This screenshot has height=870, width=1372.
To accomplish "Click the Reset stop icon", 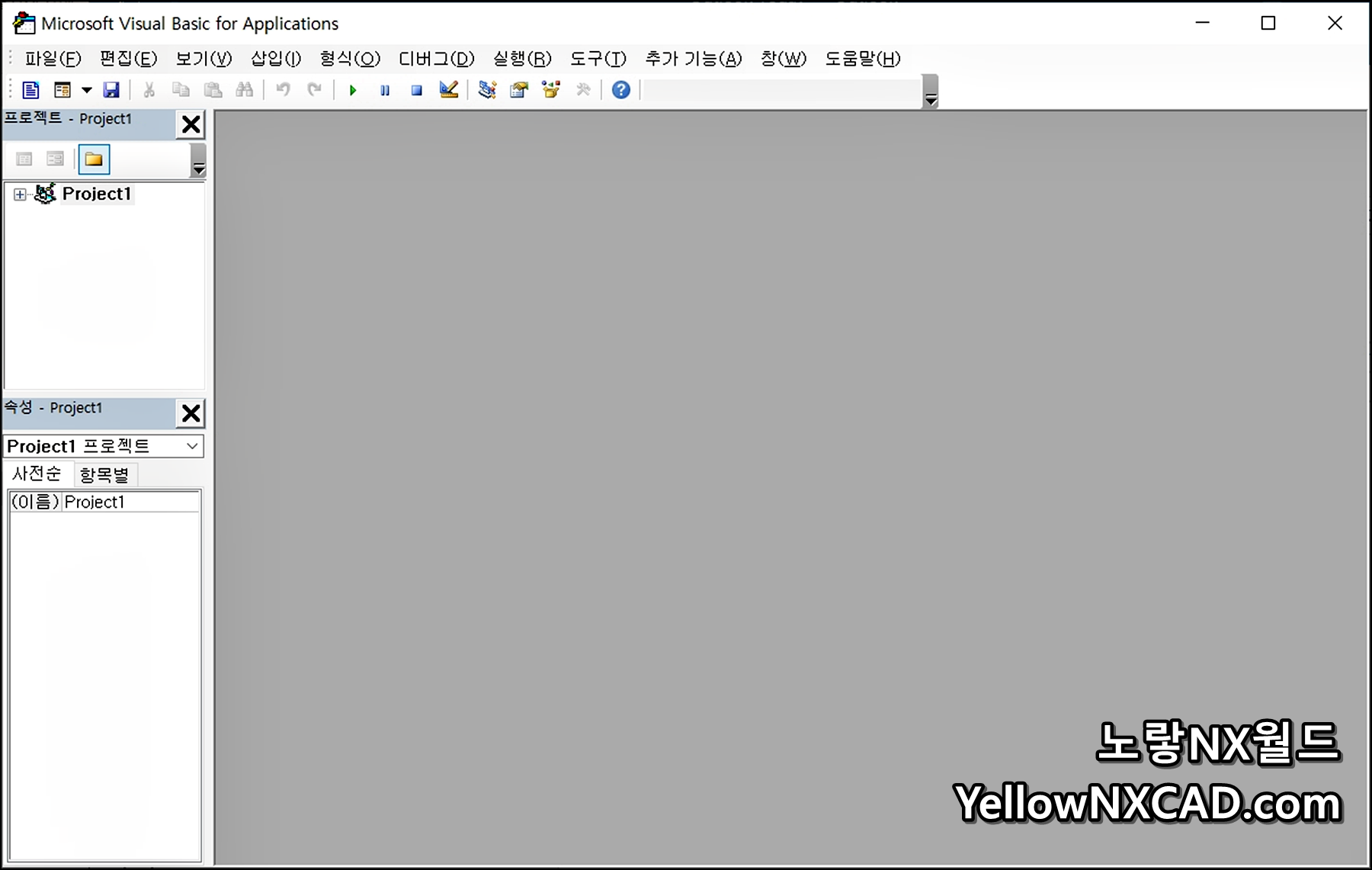I will click(x=416, y=90).
